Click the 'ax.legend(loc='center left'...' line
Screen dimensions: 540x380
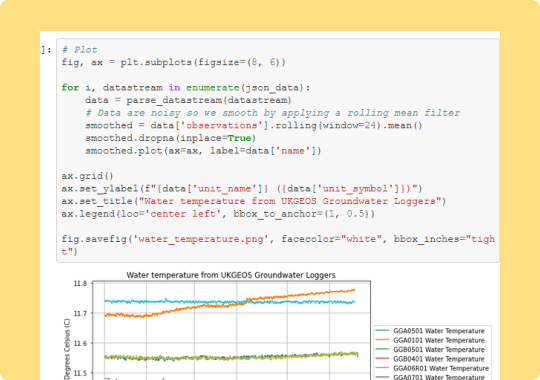[218, 214]
